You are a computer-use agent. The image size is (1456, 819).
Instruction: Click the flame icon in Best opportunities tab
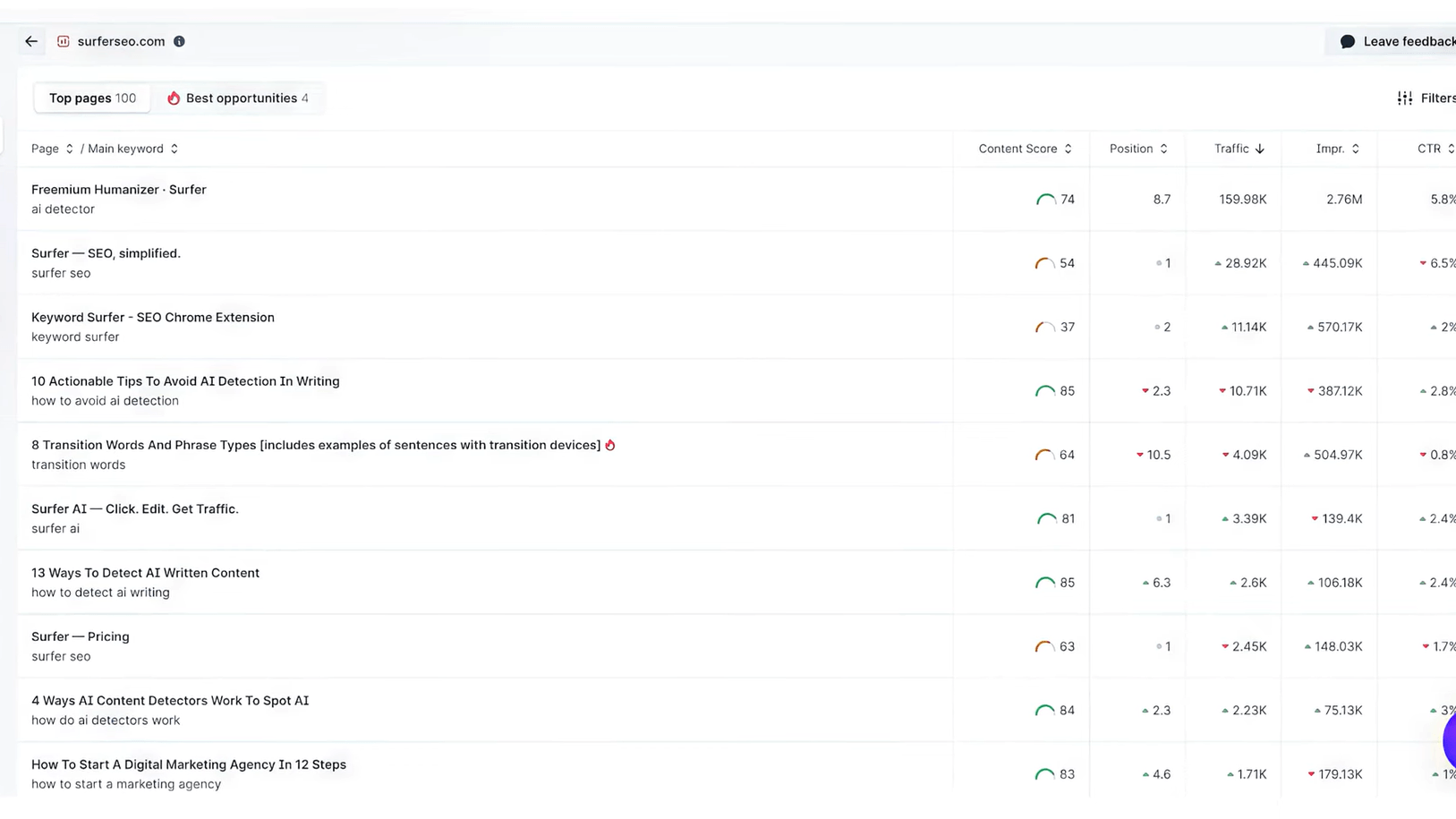pos(174,98)
